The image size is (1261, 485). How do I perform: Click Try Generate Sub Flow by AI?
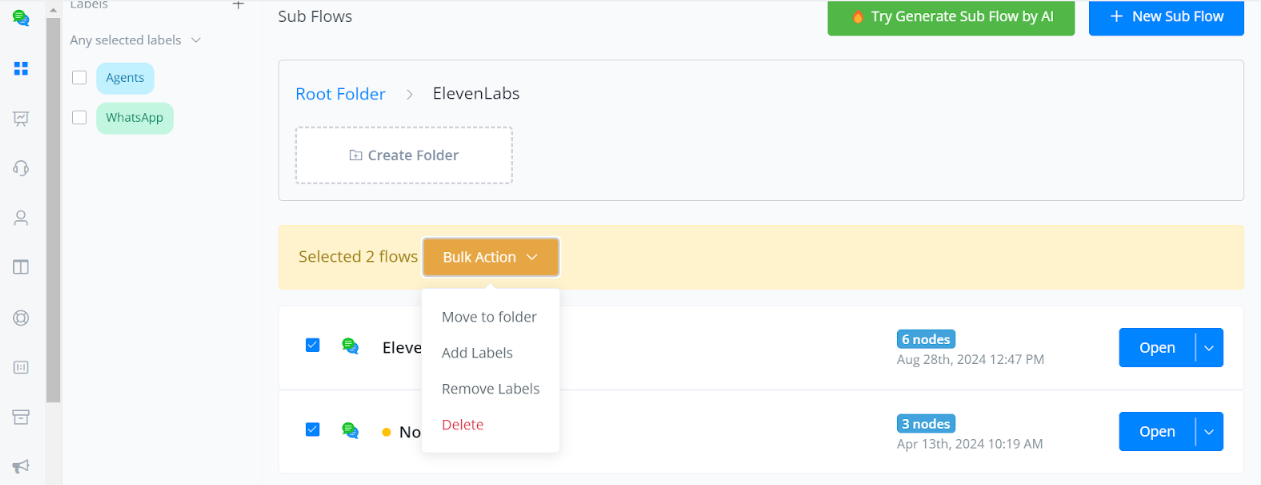click(x=950, y=17)
